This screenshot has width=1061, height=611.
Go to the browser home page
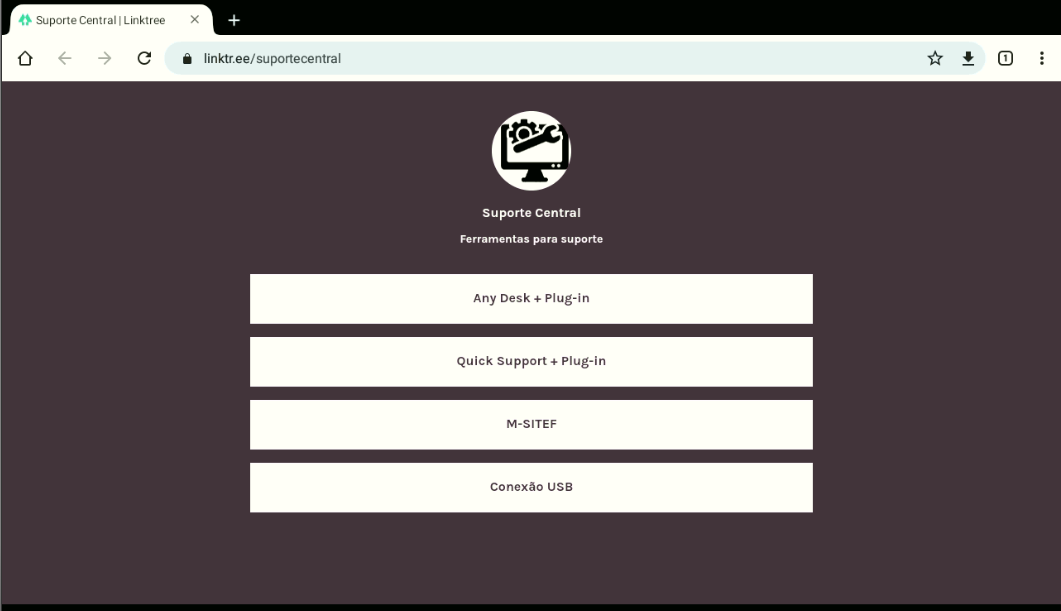point(25,58)
